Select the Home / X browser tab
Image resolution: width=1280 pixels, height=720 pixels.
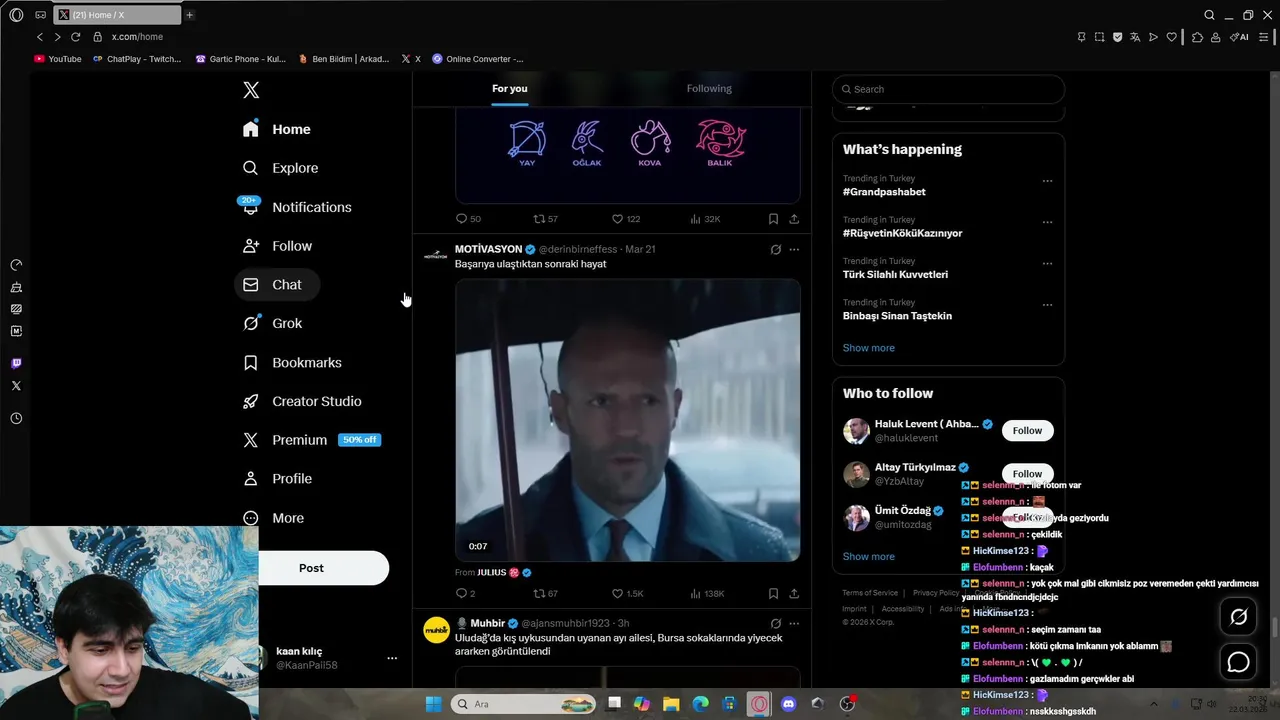pyautogui.click(x=117, y=15)
